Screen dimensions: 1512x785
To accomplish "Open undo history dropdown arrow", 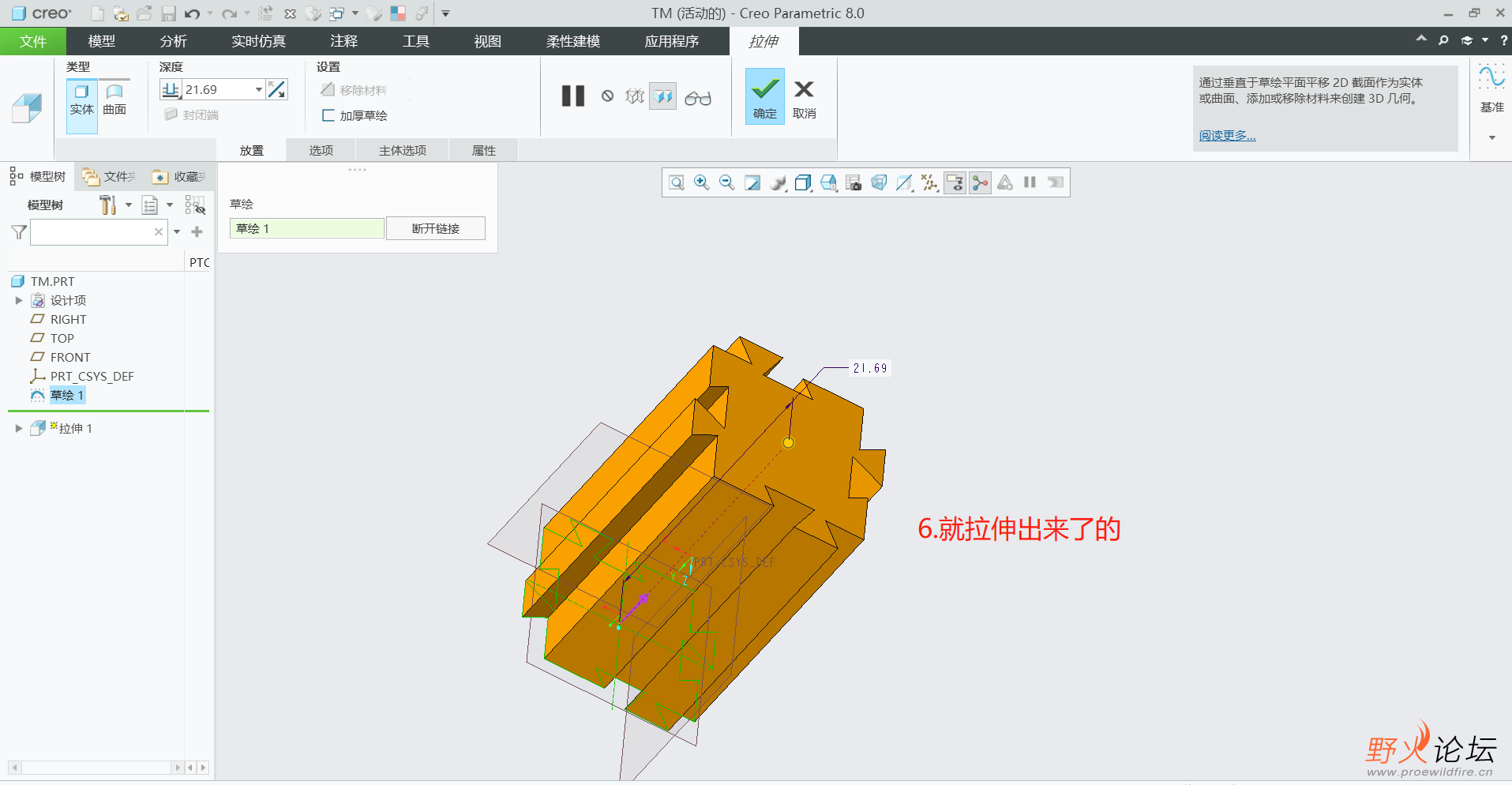I will (x=210, y=13).
